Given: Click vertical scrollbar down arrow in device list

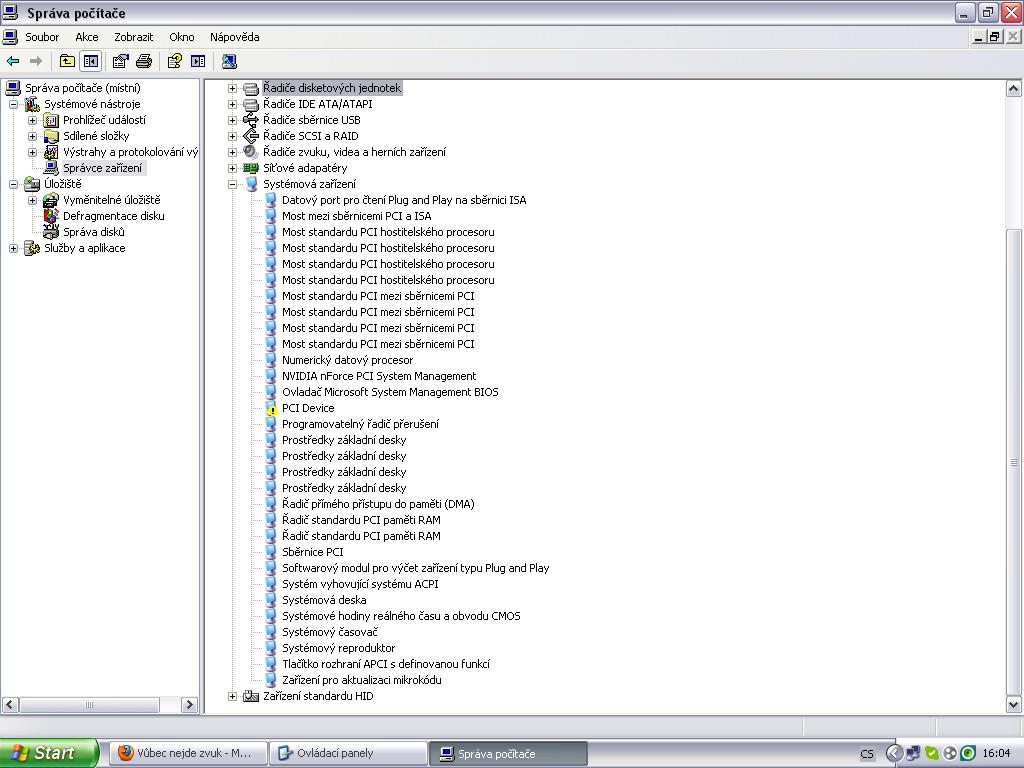Looking at the screenshot, I should [x=1013, y=705].
